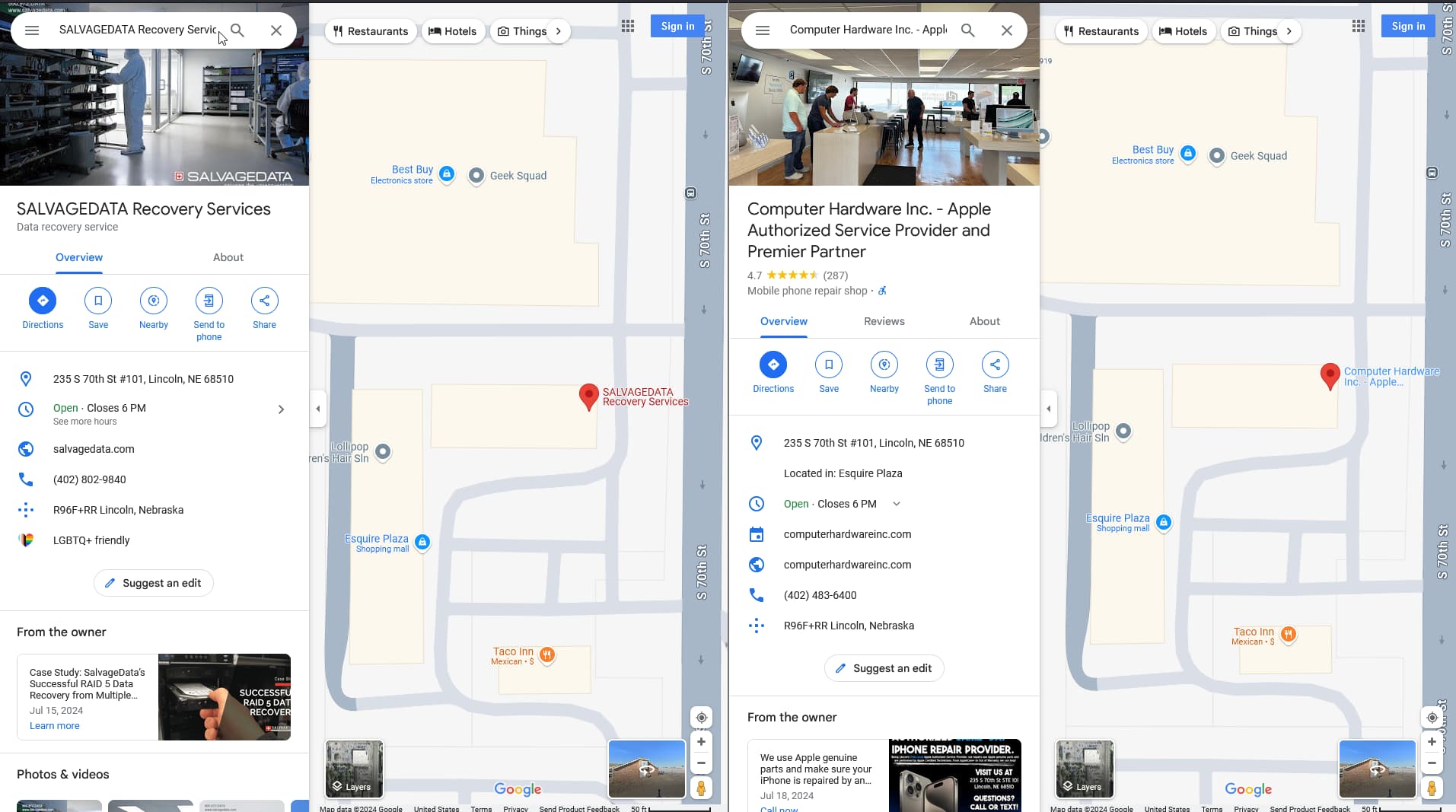
Task: Open Street View thumbnail on right map
Action: click(x=1378, y=769)
